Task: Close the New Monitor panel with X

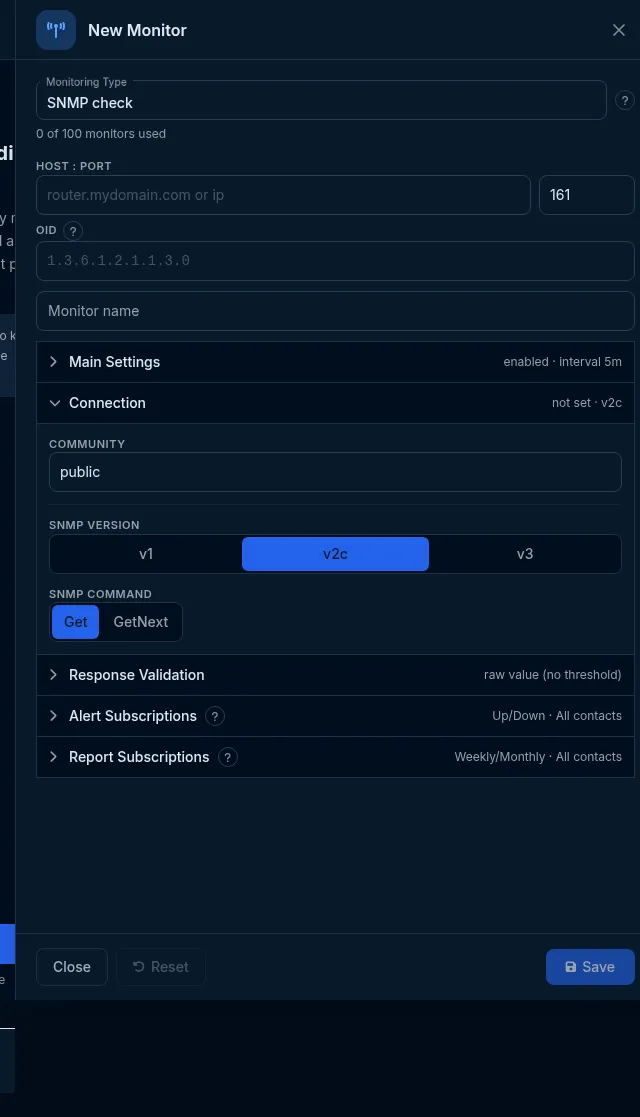Action: 619,30
